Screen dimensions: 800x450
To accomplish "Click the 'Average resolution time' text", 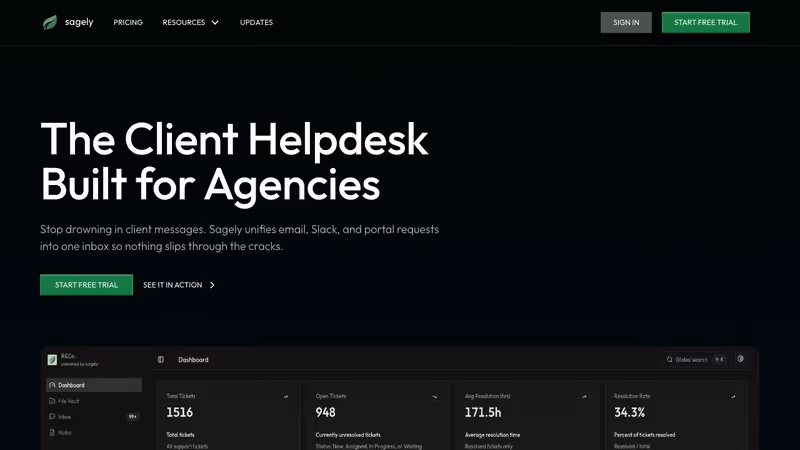I will (x=492, y=435).
